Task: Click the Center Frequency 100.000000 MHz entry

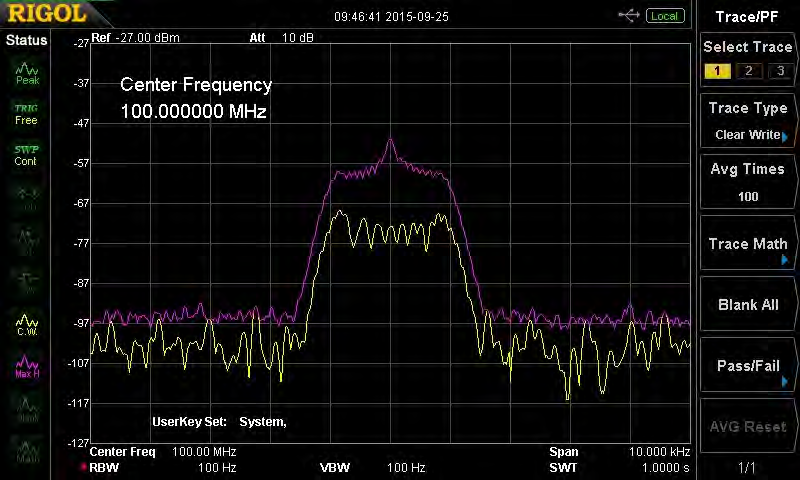Action: click(x=196, y=97)
